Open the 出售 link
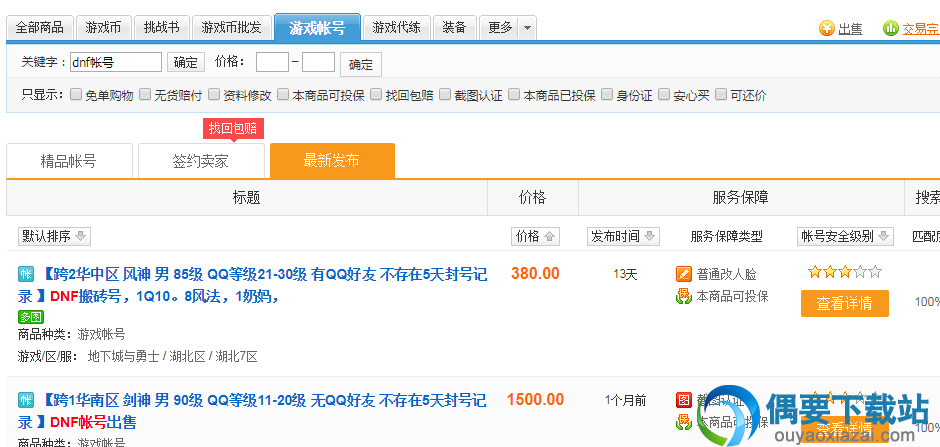Screen dimensions: 940x447 pyautogui.click(x=850, y=29)
